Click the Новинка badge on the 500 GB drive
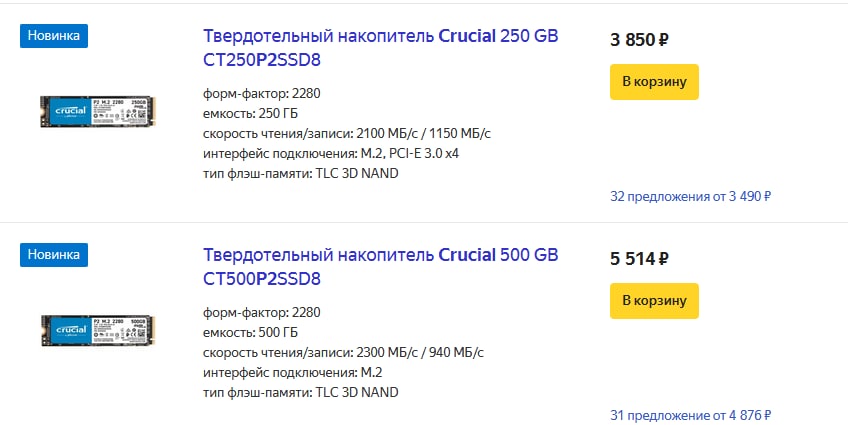The width and height of the screenshot is (848, 425). [x=54, y=255]
